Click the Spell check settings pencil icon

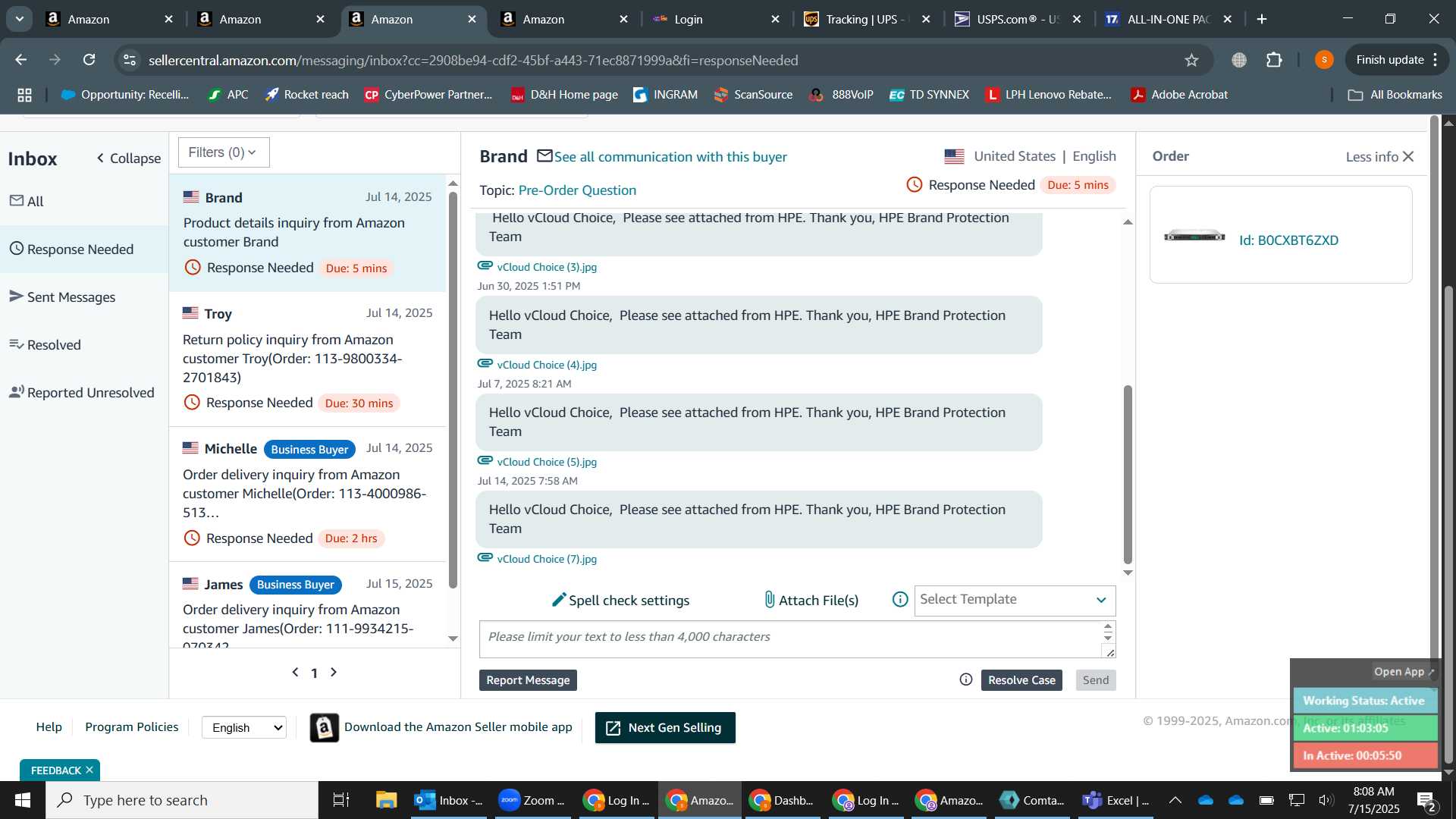[x=559, y=600]
